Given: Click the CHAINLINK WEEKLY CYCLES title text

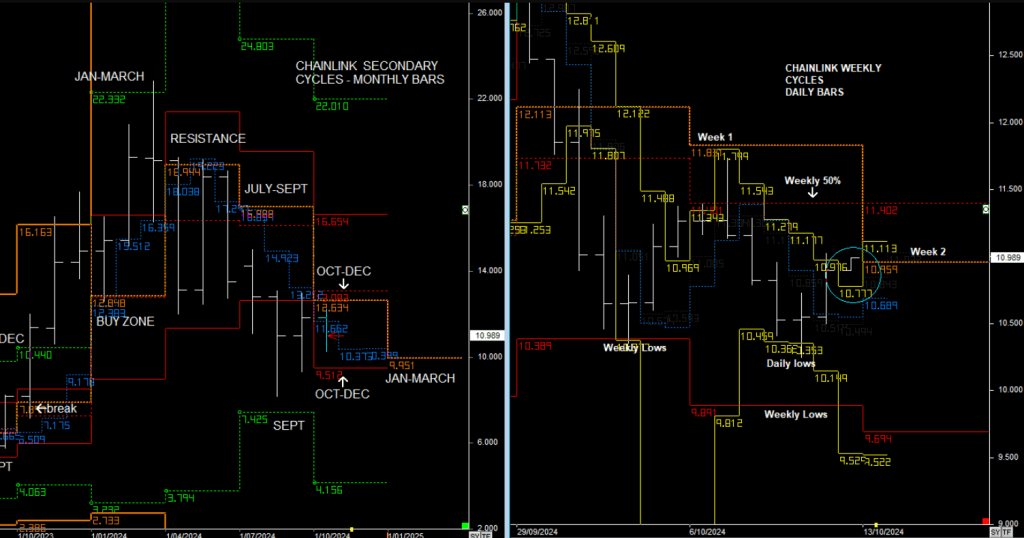Looking at the screenshot, I should [x=833, y=80].
